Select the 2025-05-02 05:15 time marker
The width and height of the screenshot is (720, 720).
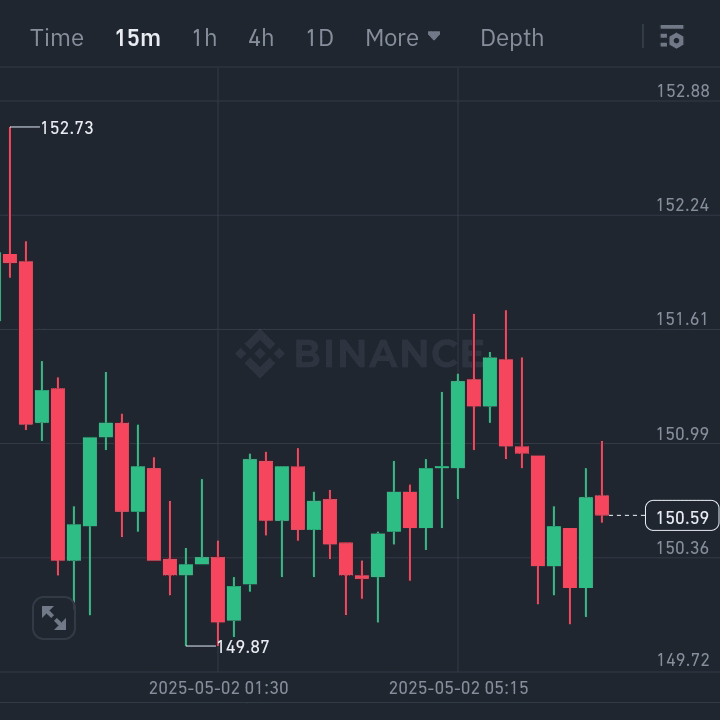[458, 688]
